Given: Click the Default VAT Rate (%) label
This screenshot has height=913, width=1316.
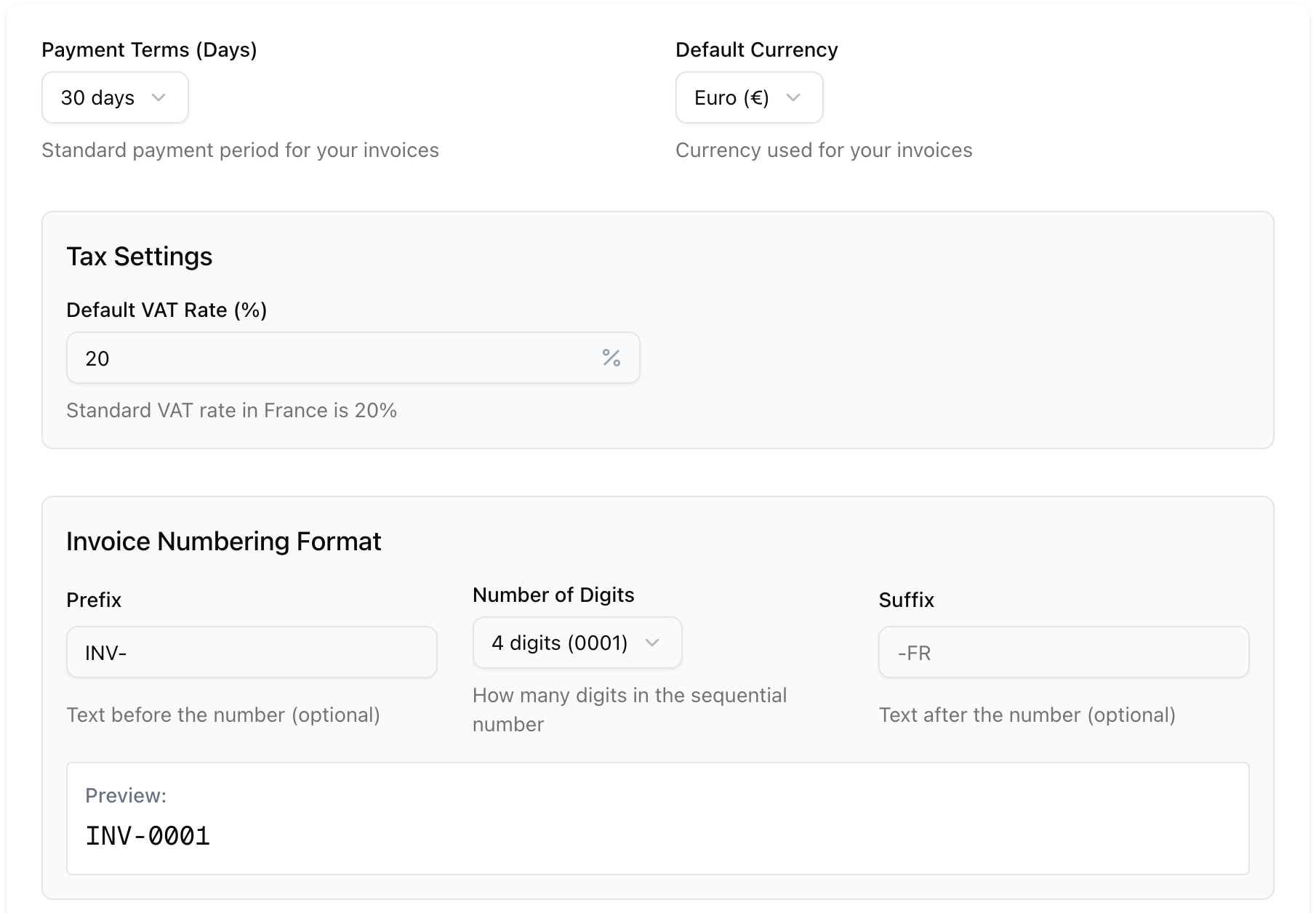Looking at the screenshot, I should click(166, 310).
